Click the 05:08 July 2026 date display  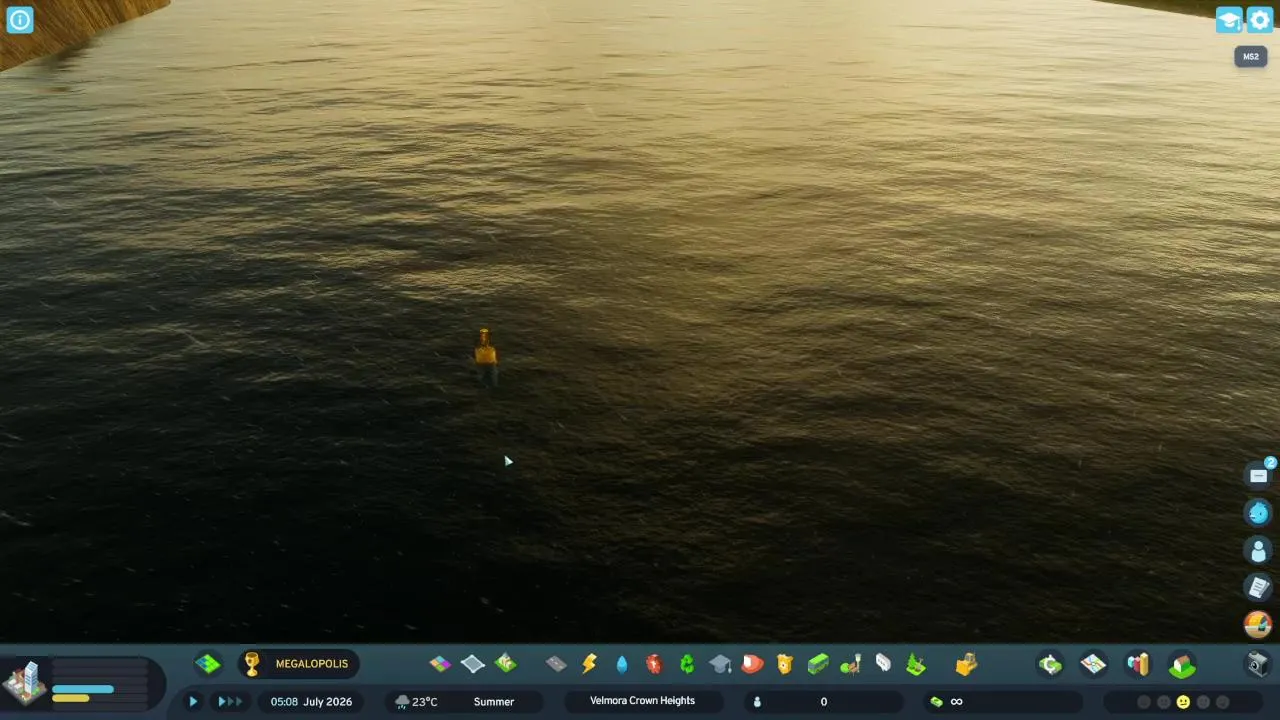311,702
